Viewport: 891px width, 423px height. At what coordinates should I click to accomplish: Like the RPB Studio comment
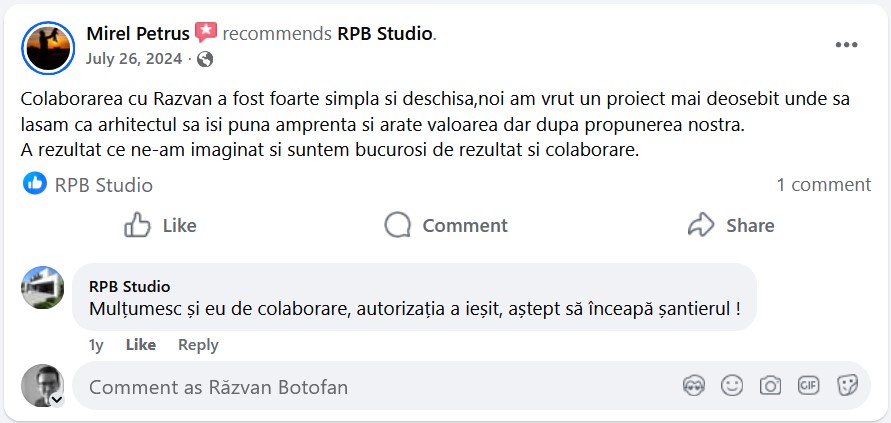click(x=141, y=345)
